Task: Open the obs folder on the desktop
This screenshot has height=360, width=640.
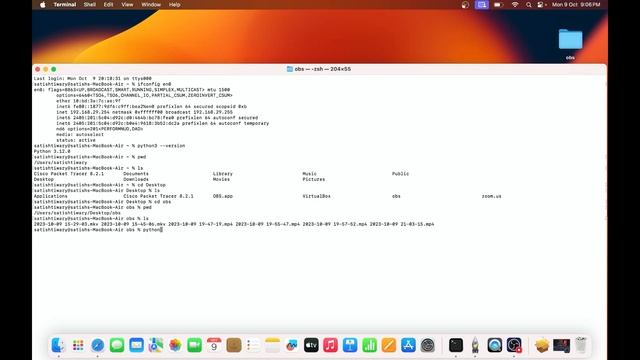Action: coord(570,40)
